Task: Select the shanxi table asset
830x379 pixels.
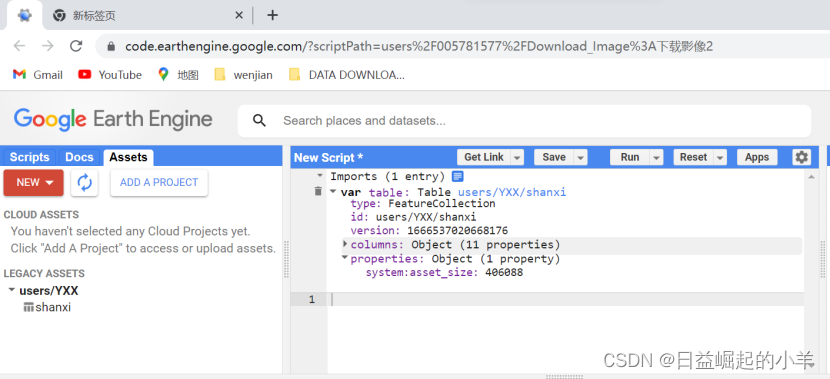Action: pyautogui.click(x=47, y=308)
